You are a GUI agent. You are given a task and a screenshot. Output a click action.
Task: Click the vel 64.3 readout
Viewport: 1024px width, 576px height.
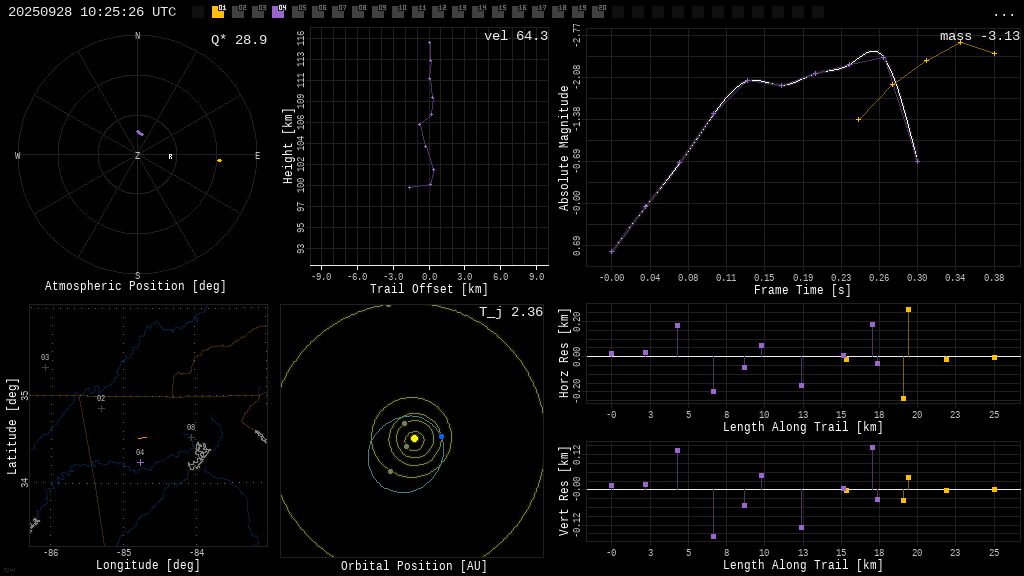pyautogui.click(x=515, y=36)
